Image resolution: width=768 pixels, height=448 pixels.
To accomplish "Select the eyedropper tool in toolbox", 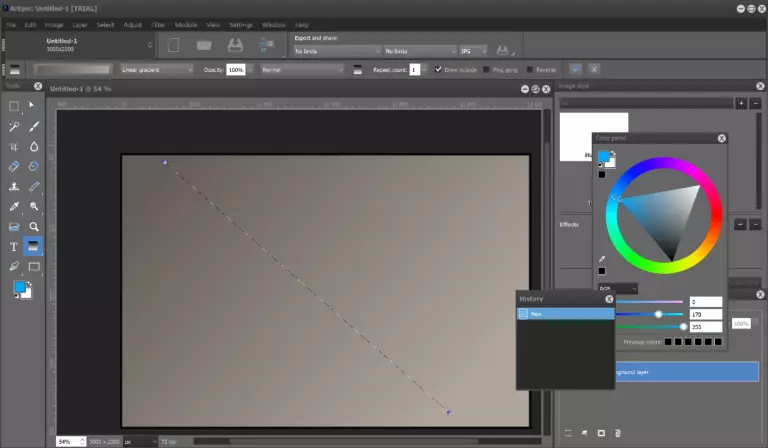I will click(x=14, y=207).
